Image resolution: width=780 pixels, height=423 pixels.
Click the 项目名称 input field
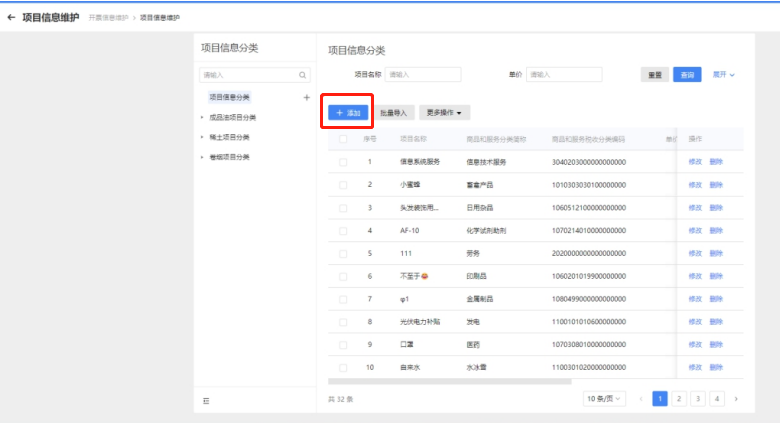point(422,74)
